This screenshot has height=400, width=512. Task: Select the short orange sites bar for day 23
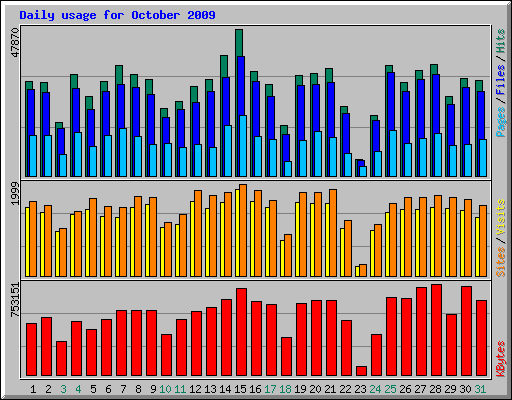pos(363,270)
